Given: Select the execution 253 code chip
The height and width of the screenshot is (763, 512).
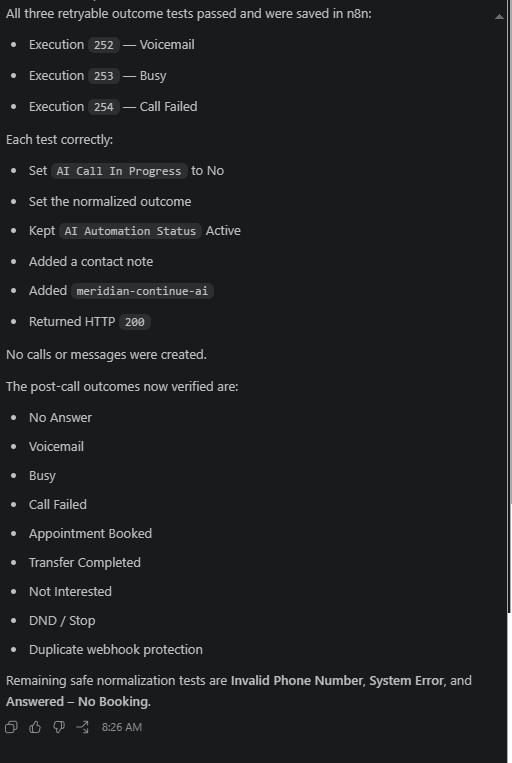Looking at the screenshot, I should [104, 76].
